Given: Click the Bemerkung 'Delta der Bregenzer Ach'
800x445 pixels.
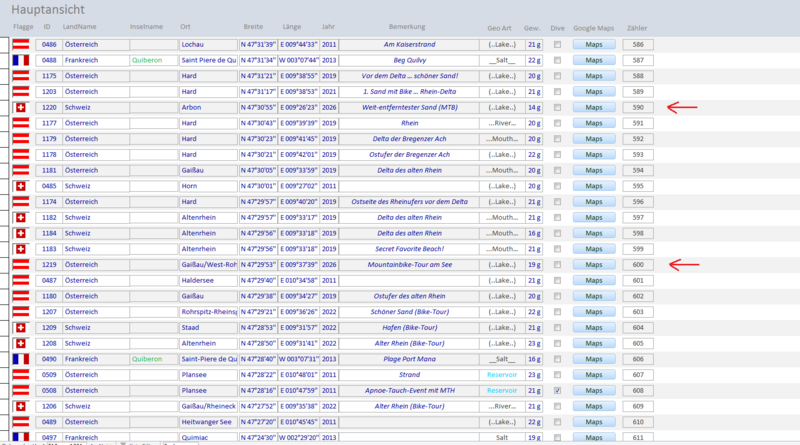Looking at the screenshot, I should tap(409, 139).
